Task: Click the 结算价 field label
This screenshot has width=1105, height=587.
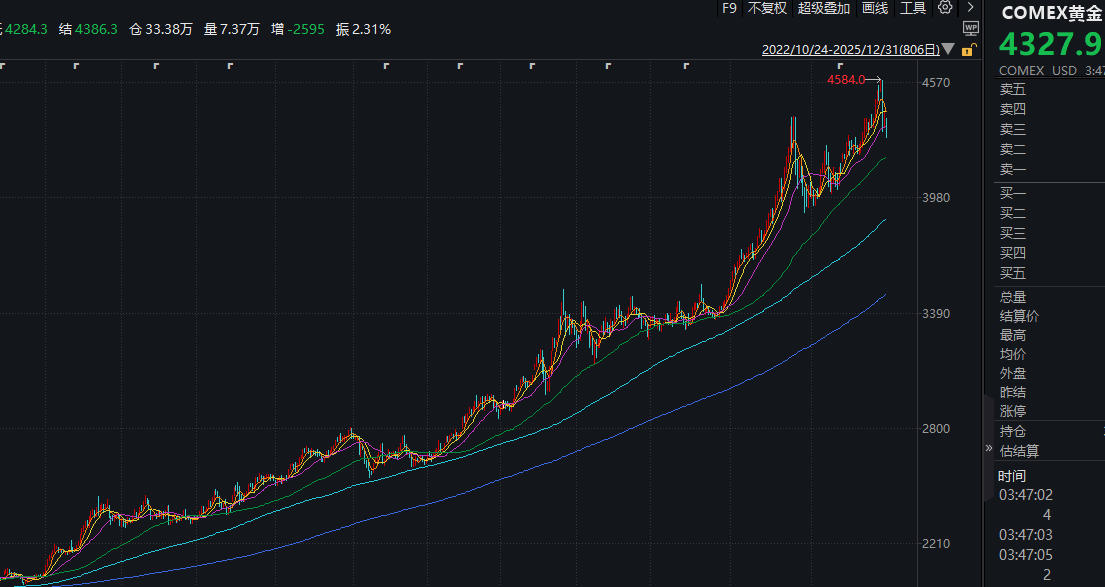Action: 1019,316
